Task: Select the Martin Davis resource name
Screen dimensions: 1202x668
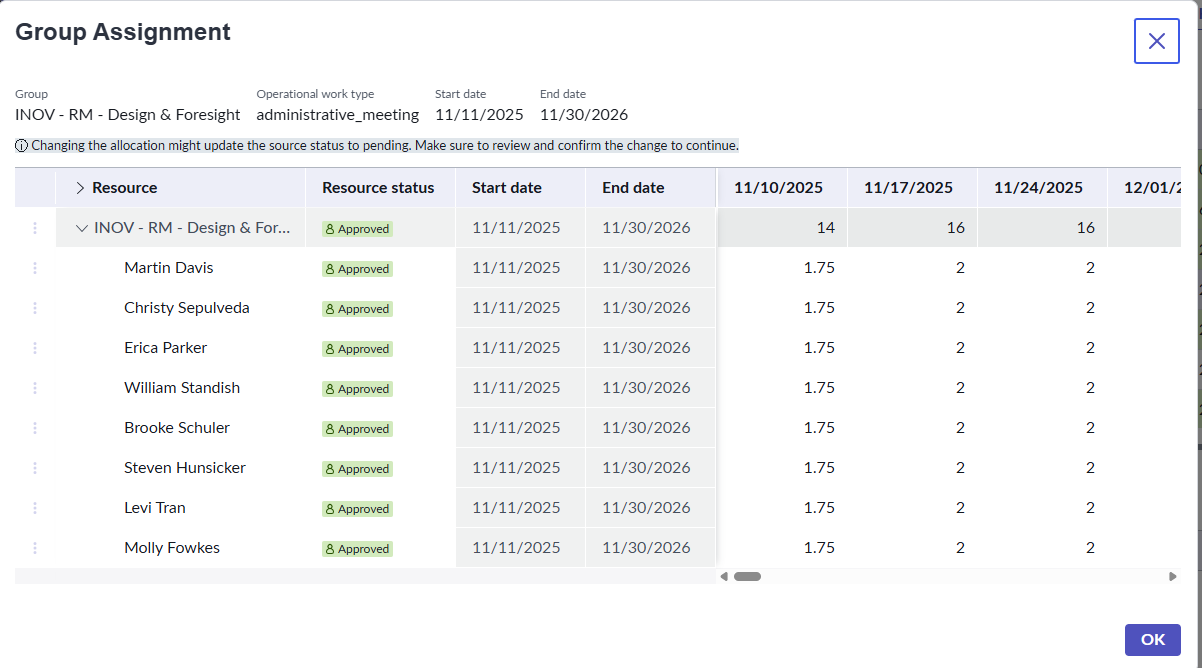Action: (169, 268)
